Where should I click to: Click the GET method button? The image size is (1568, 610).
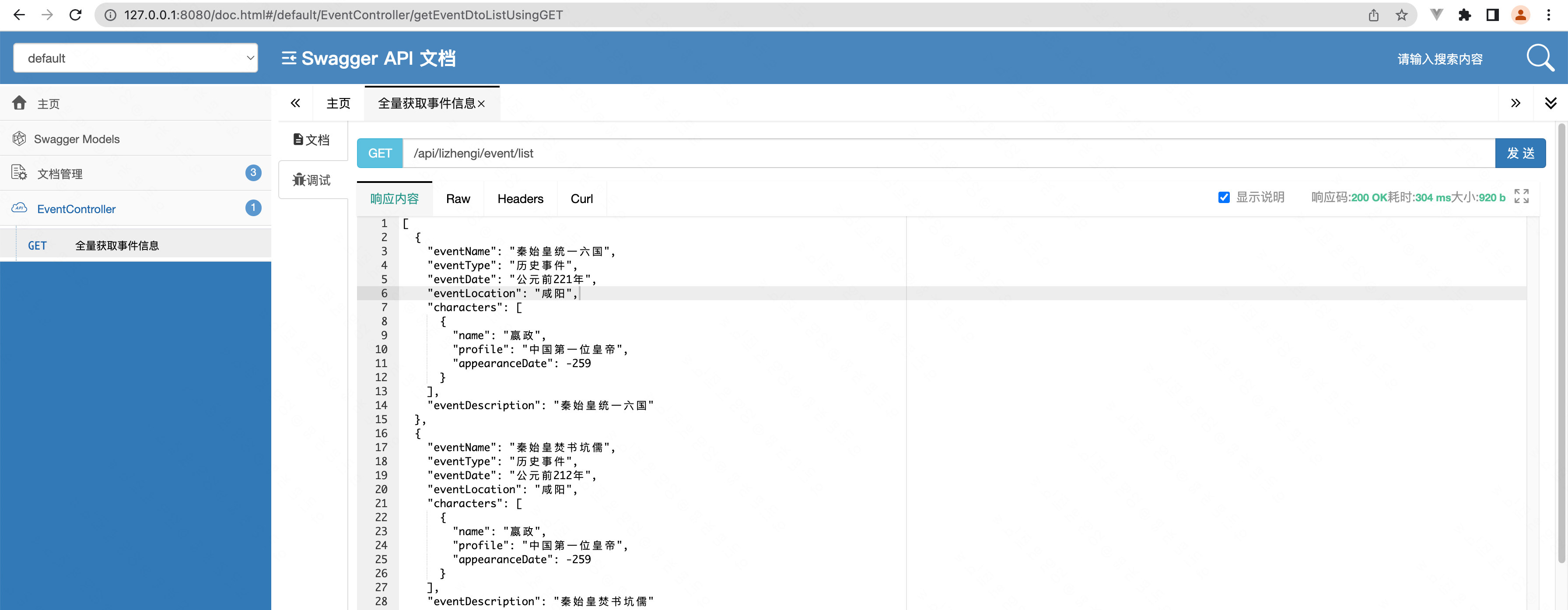[x=380, y=153]
